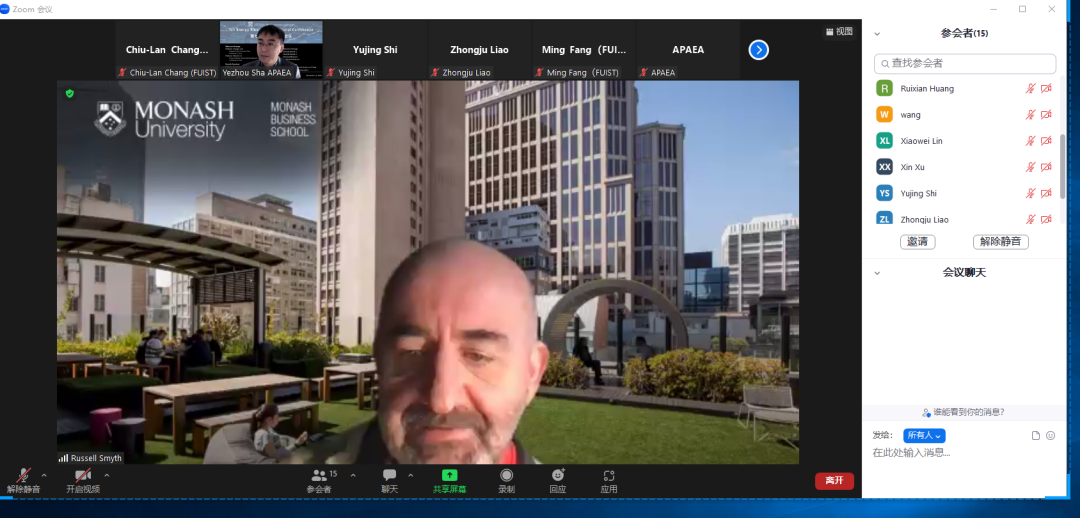Click the file attachment icon in chat

click(x=1036, y=435)
